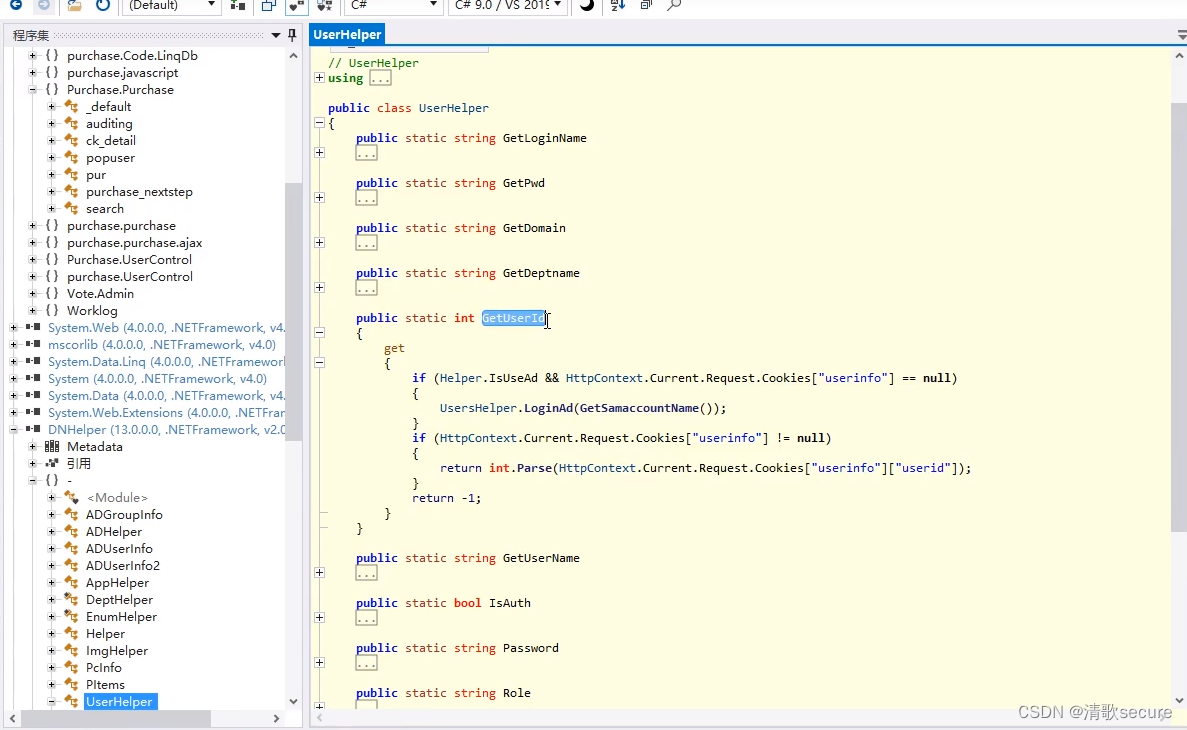Open the (Default) assembly list dropdown

click(x=171, y=5)
